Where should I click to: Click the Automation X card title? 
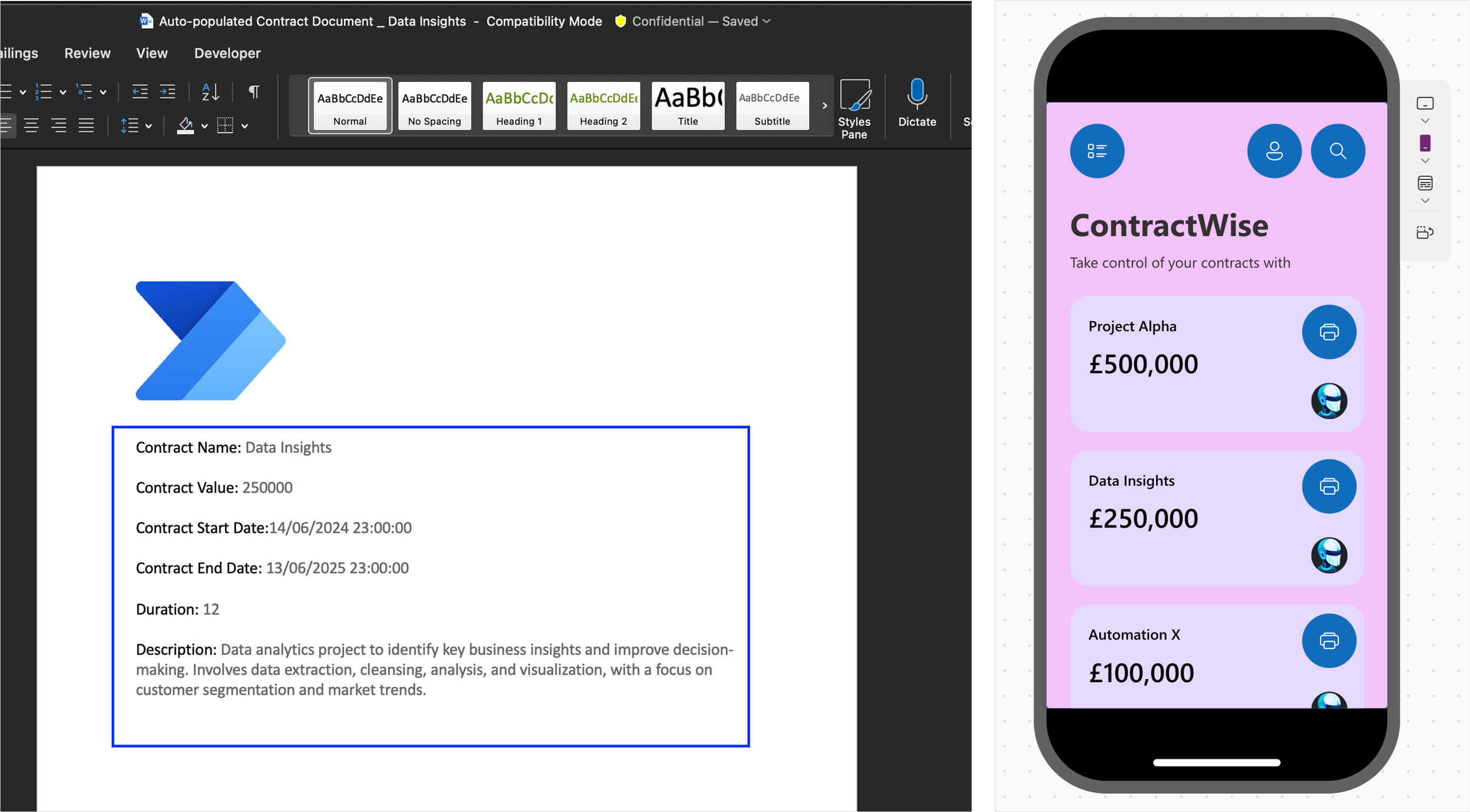[x=1134, y=634]
